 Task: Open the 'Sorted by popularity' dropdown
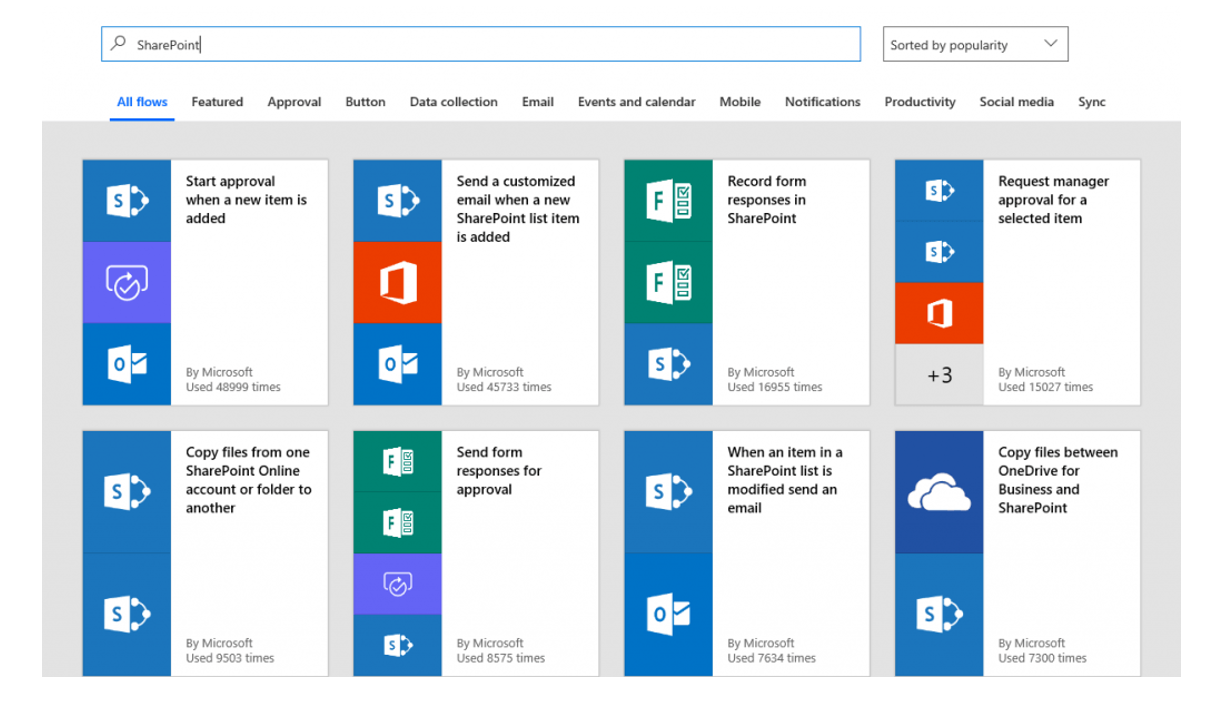tap(975, 44)
